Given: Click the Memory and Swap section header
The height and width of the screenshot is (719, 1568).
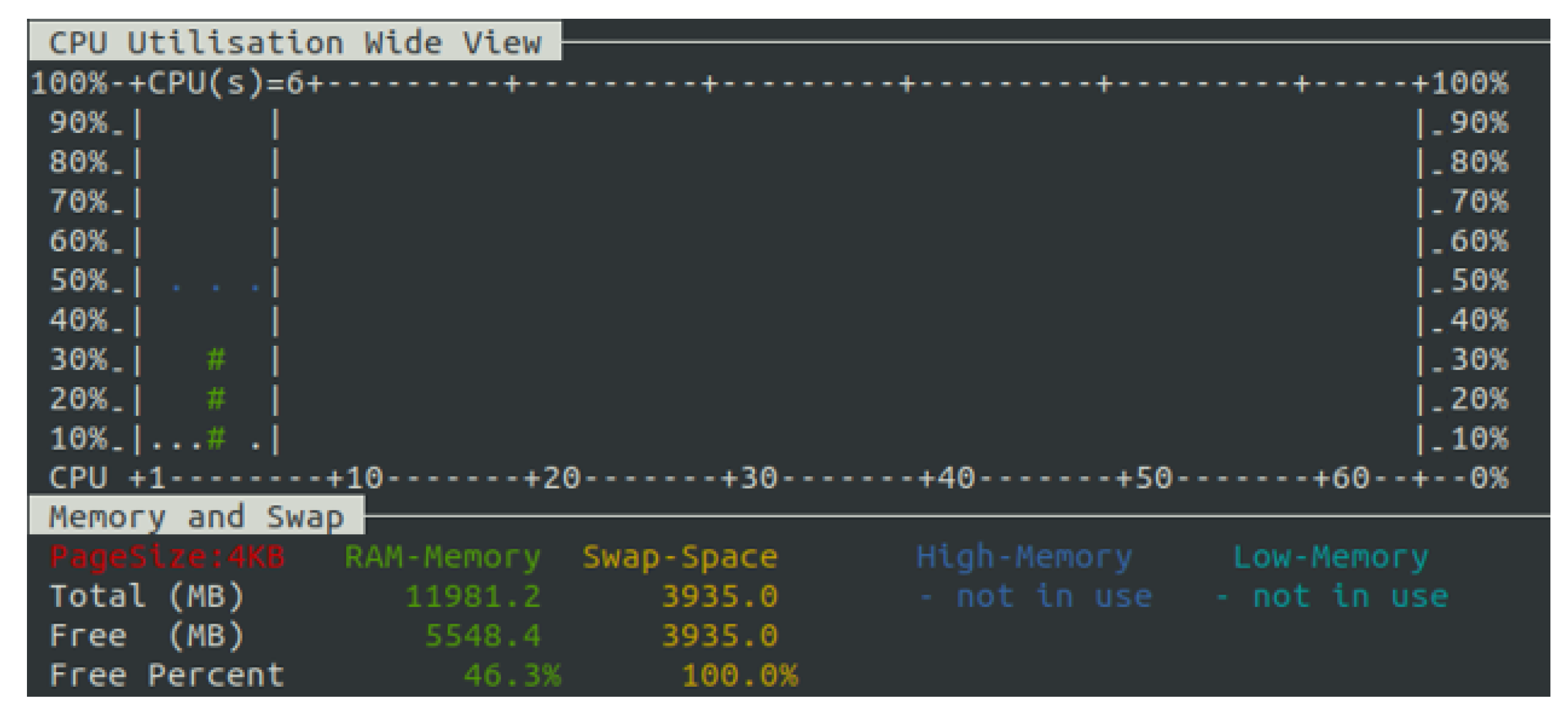Looking at the screenshot, I should tap(196, 517).
